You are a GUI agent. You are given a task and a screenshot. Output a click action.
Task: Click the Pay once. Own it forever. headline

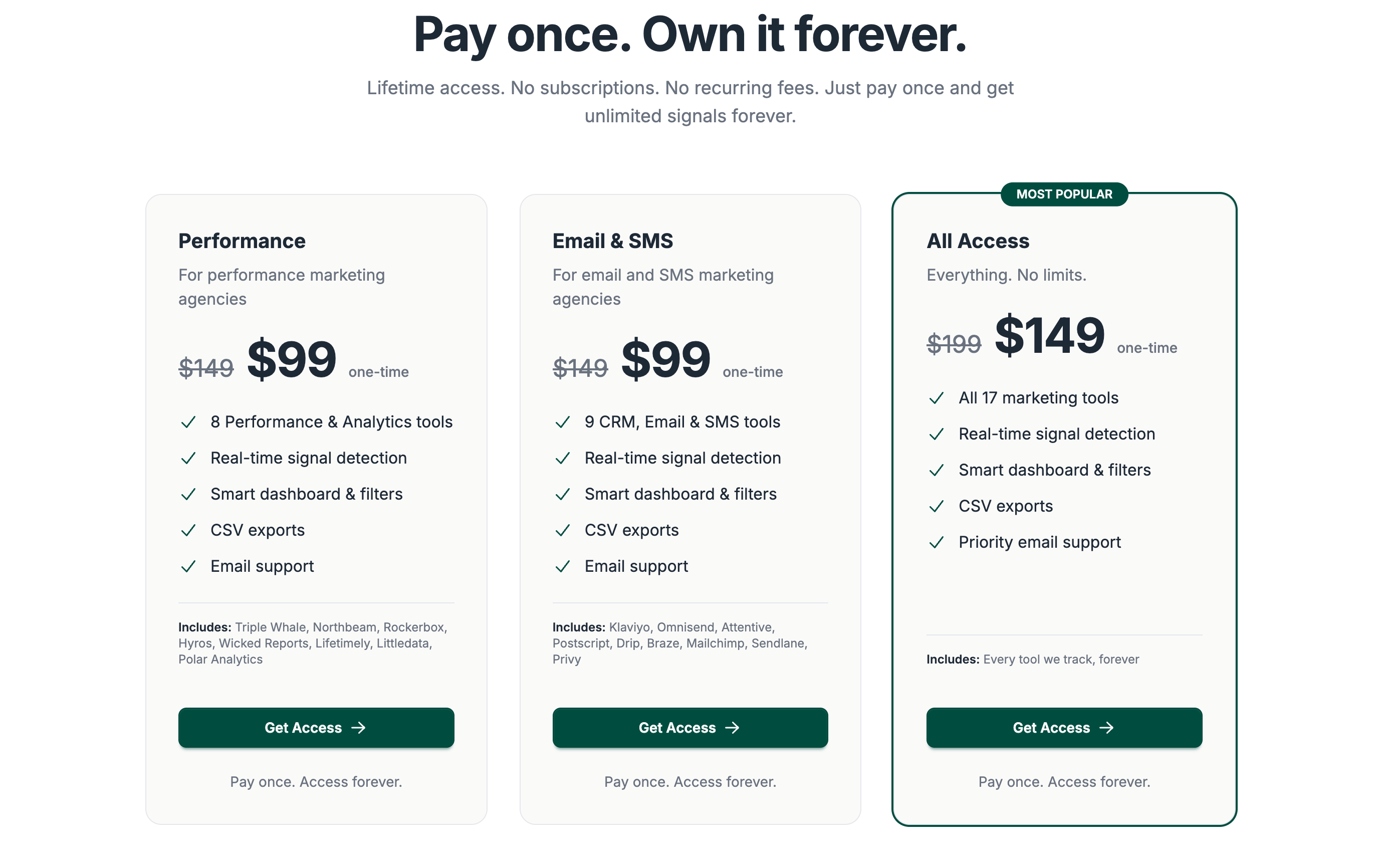pos(690,35)
